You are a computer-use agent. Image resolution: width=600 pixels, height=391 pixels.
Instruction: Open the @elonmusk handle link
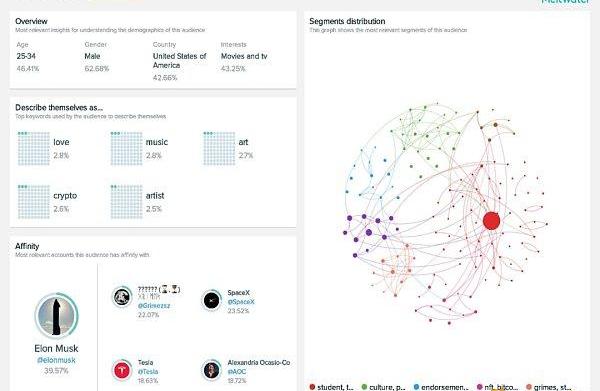point(56,360)
